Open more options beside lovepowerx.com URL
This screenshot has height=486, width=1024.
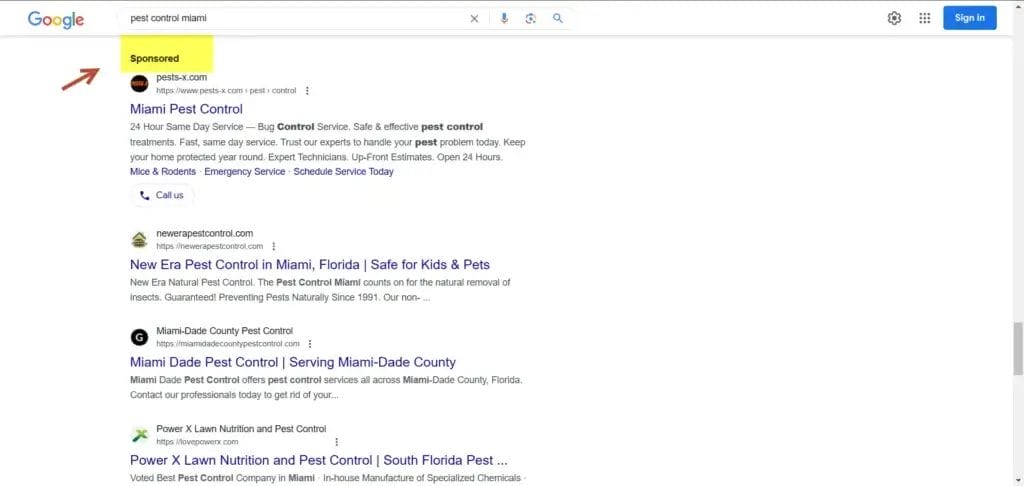[x=336, y=442]
